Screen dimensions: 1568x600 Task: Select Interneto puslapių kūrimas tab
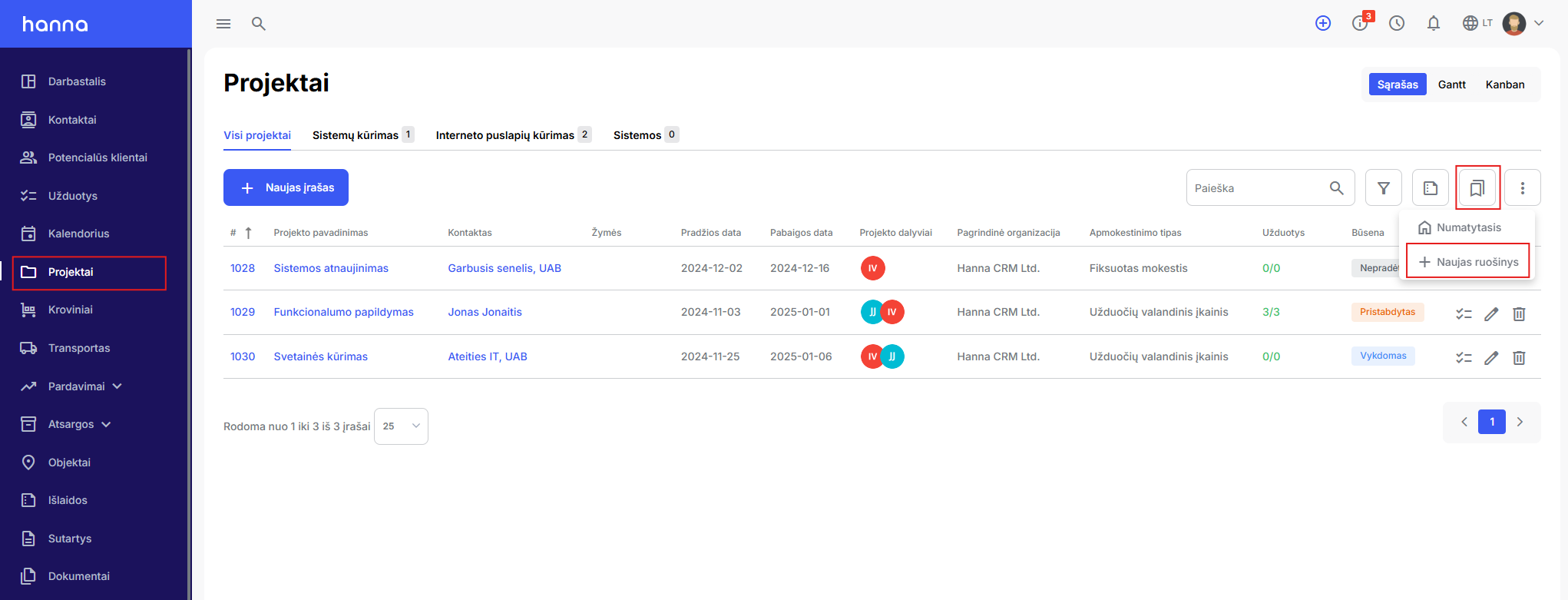click(514, 135)
